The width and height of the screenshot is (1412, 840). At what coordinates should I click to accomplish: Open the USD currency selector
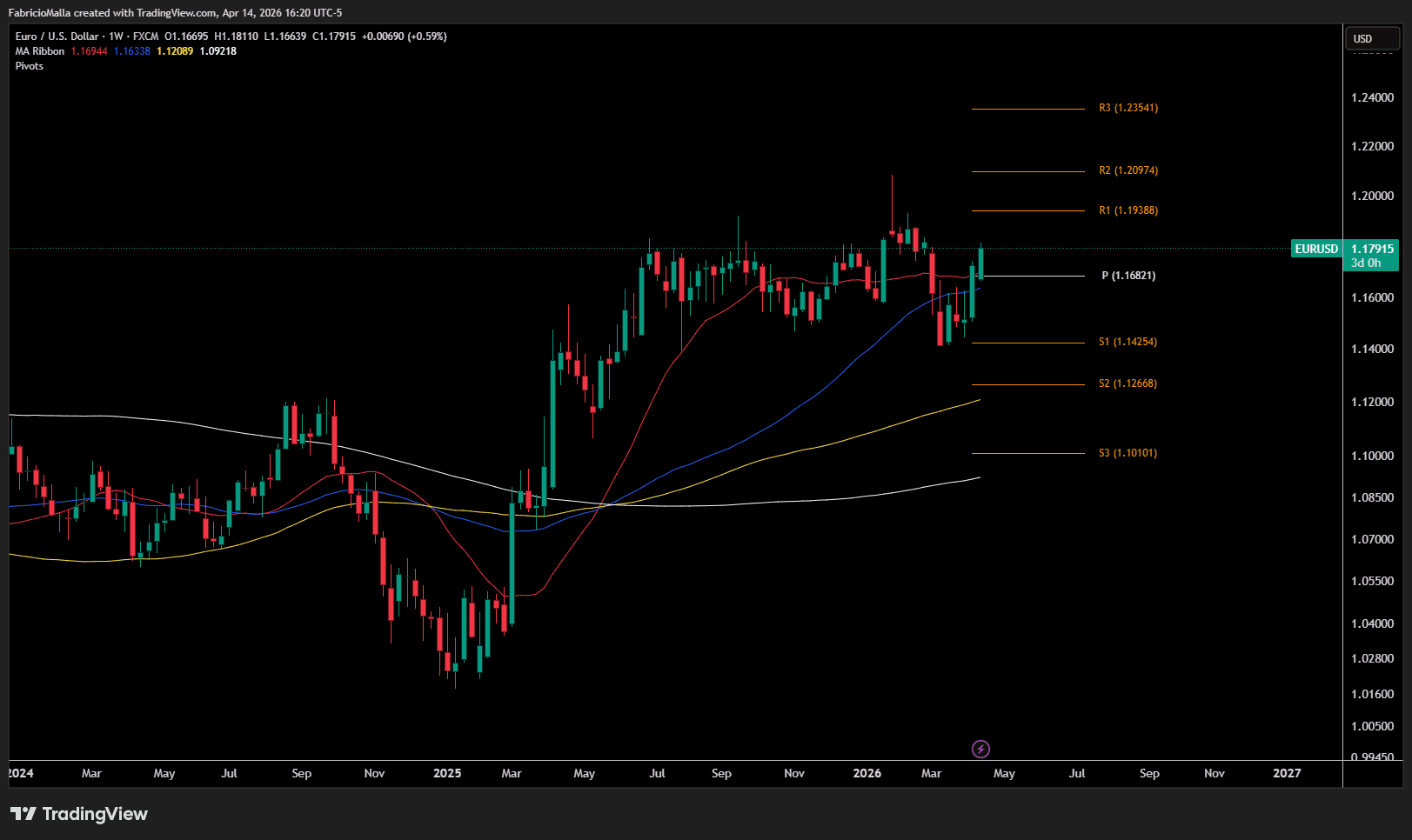pyautogui.click(x=1371, y=39)
